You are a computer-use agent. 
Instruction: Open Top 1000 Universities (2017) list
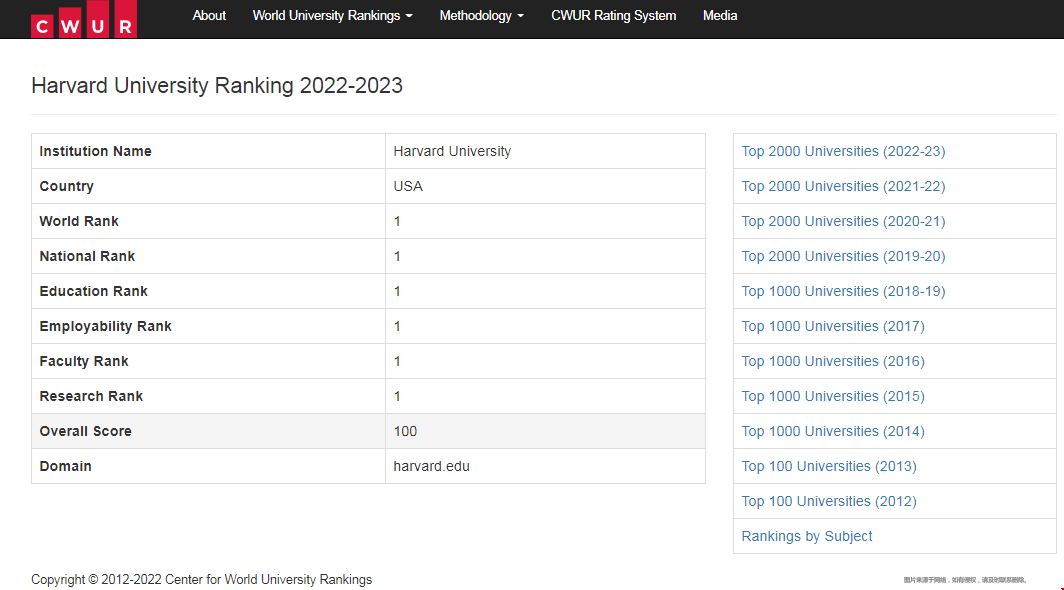click(833, 327)
